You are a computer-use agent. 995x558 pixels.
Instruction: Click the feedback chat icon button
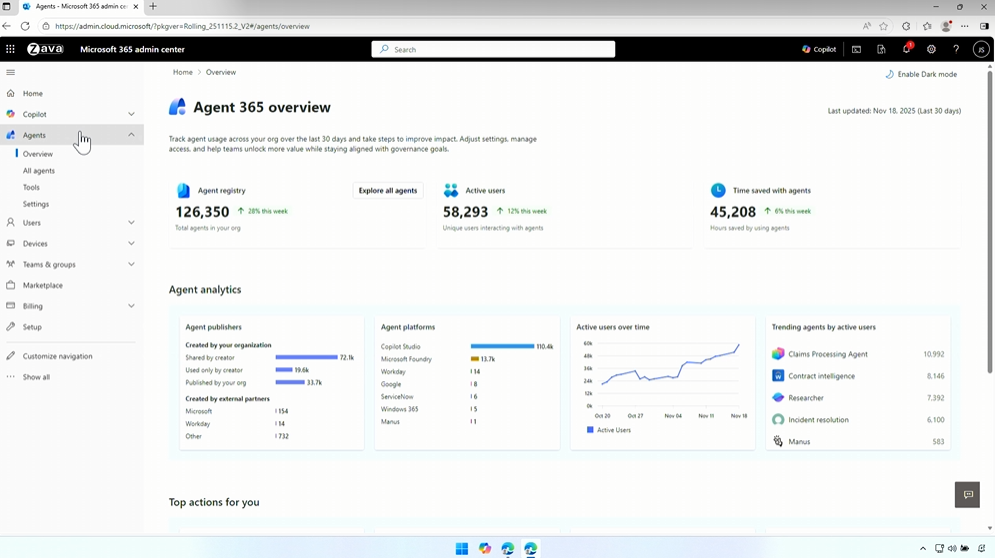tap(967, 494)
